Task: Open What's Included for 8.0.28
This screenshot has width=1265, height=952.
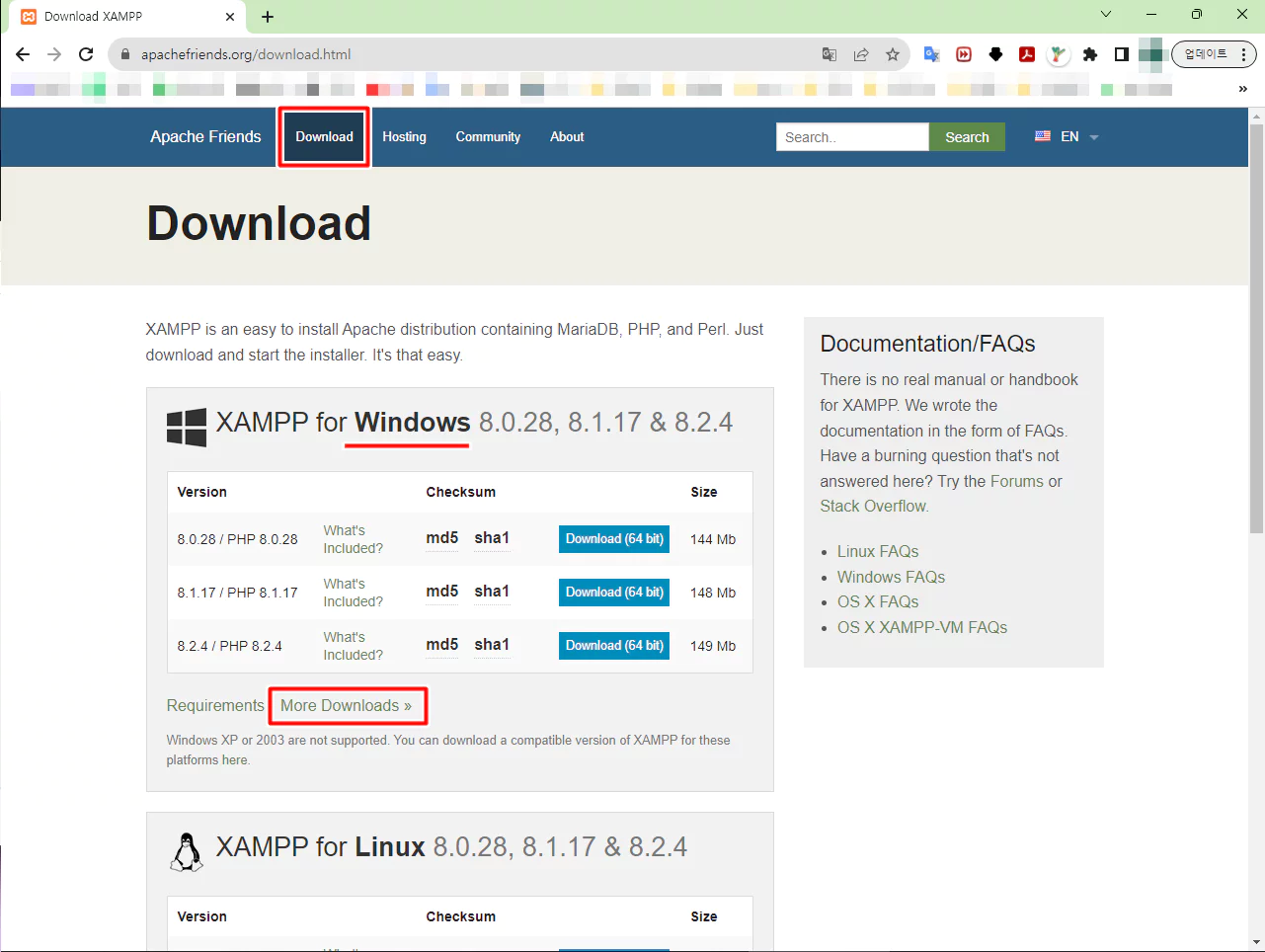Action: 353,539
